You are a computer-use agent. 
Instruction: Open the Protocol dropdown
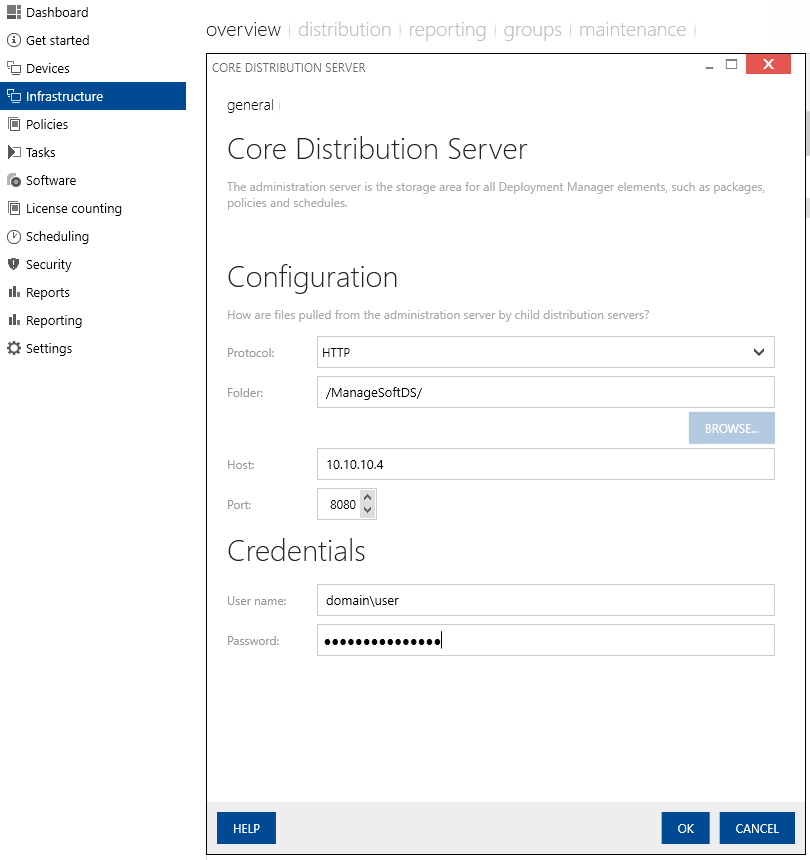tap(546, 352)
